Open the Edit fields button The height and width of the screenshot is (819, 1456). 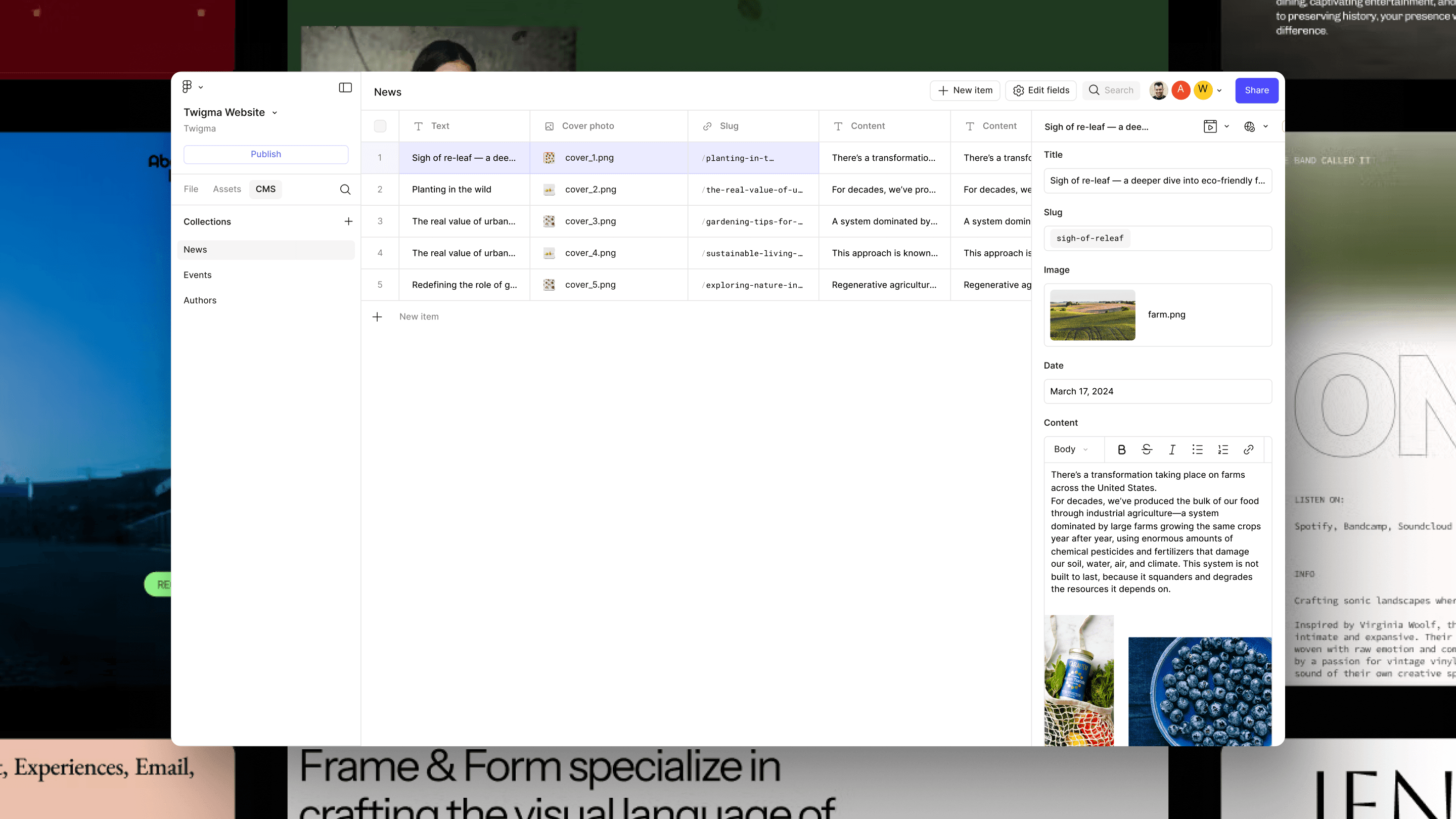[1040, 90]
